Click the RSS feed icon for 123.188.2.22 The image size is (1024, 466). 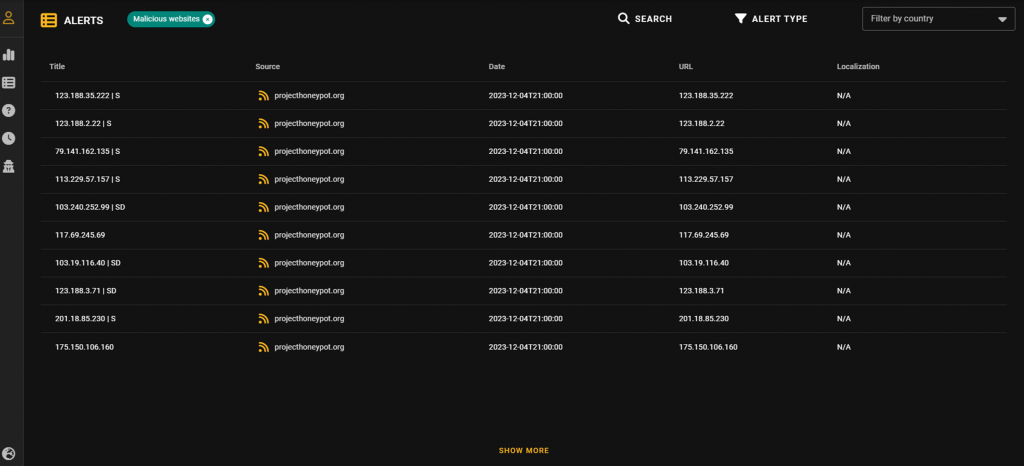pos(263,123)
